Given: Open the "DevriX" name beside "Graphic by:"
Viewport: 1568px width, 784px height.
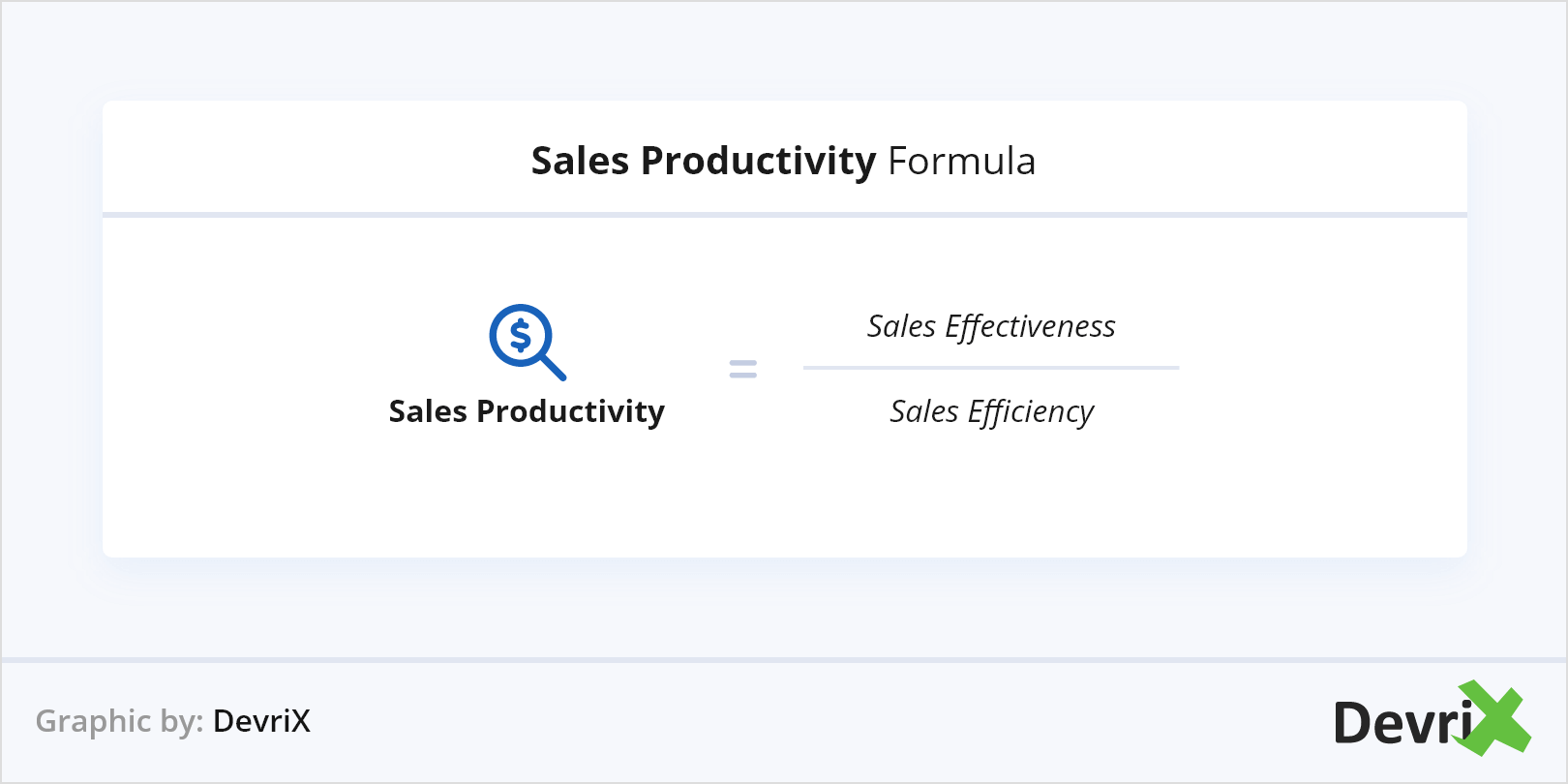Looking at the screenshot, I should [x=261, y=721].
